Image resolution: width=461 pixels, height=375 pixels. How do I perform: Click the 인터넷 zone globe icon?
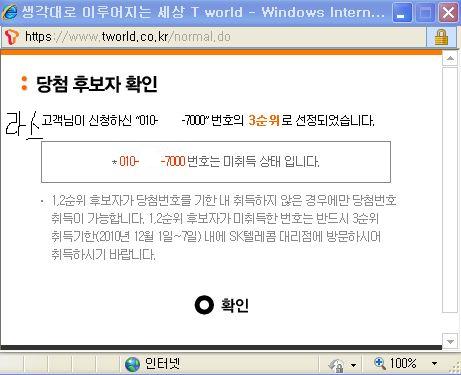pos(132,364)
